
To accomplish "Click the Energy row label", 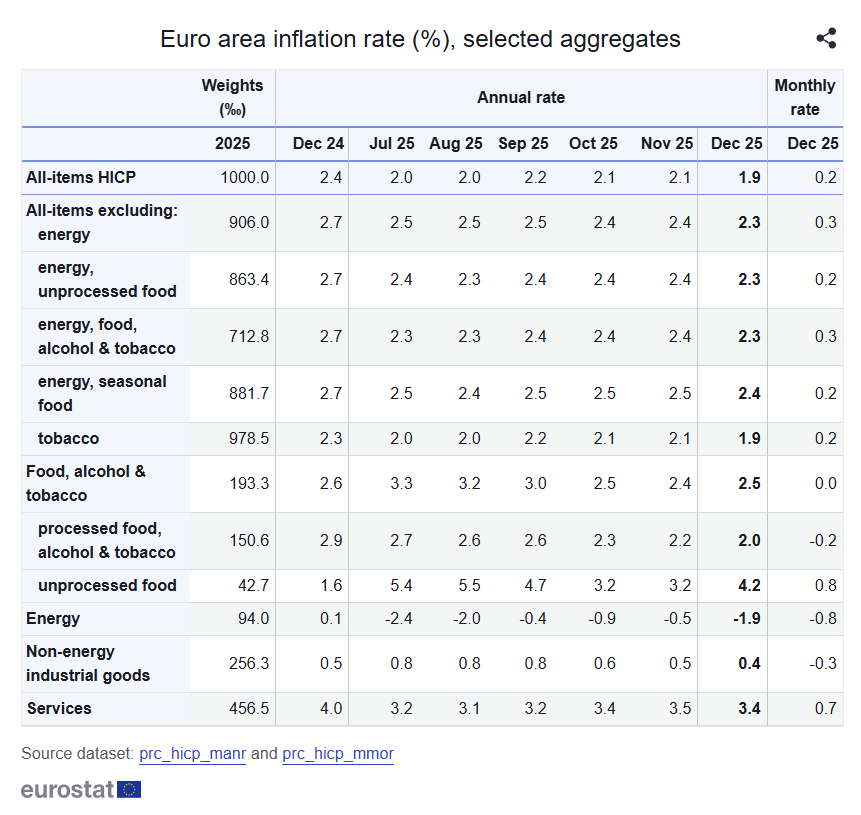I will click(53, 618).
